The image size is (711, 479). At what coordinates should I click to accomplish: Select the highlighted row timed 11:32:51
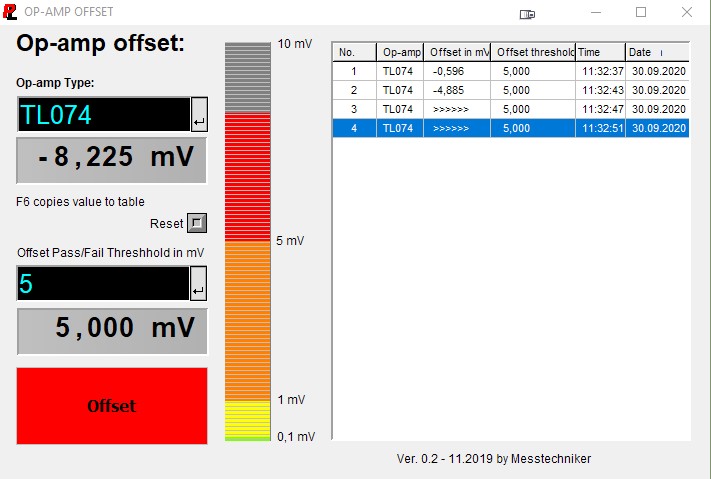(x=511, y=128)
